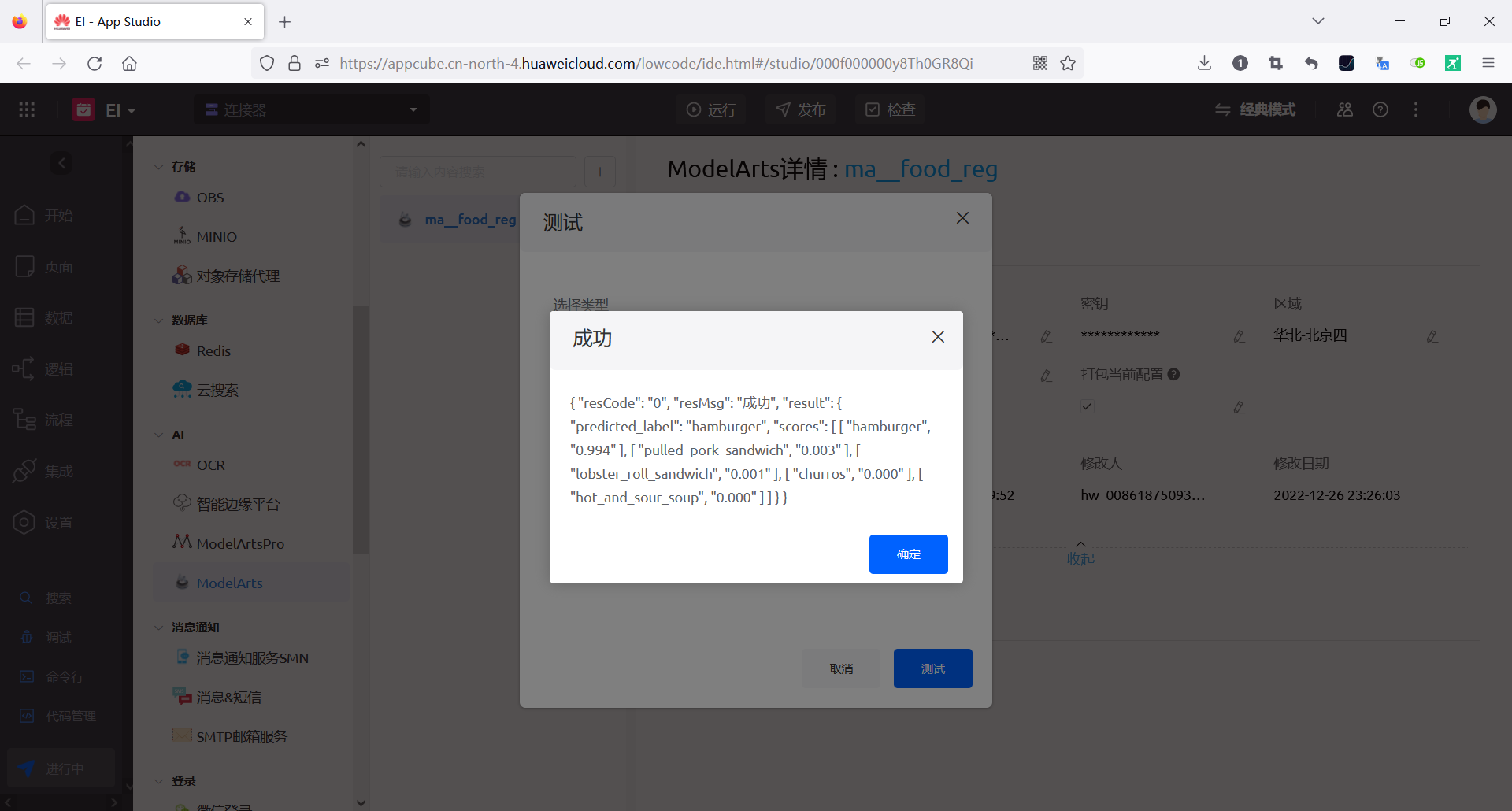Click the 发布 publish button
Image resolution: width=1512 pixels, height=811 pixels.
pyautogui.click(x=801, y=109)
